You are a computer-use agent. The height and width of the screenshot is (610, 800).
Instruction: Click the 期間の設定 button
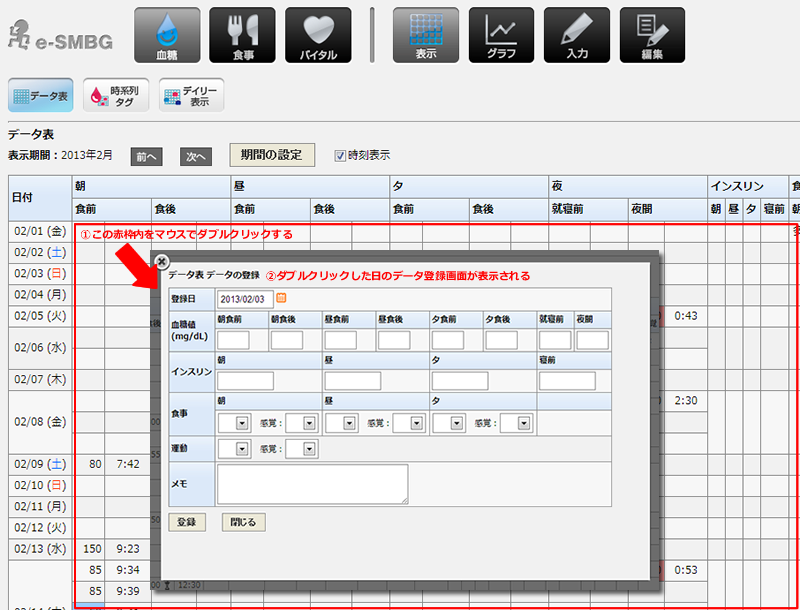(272, 155)
